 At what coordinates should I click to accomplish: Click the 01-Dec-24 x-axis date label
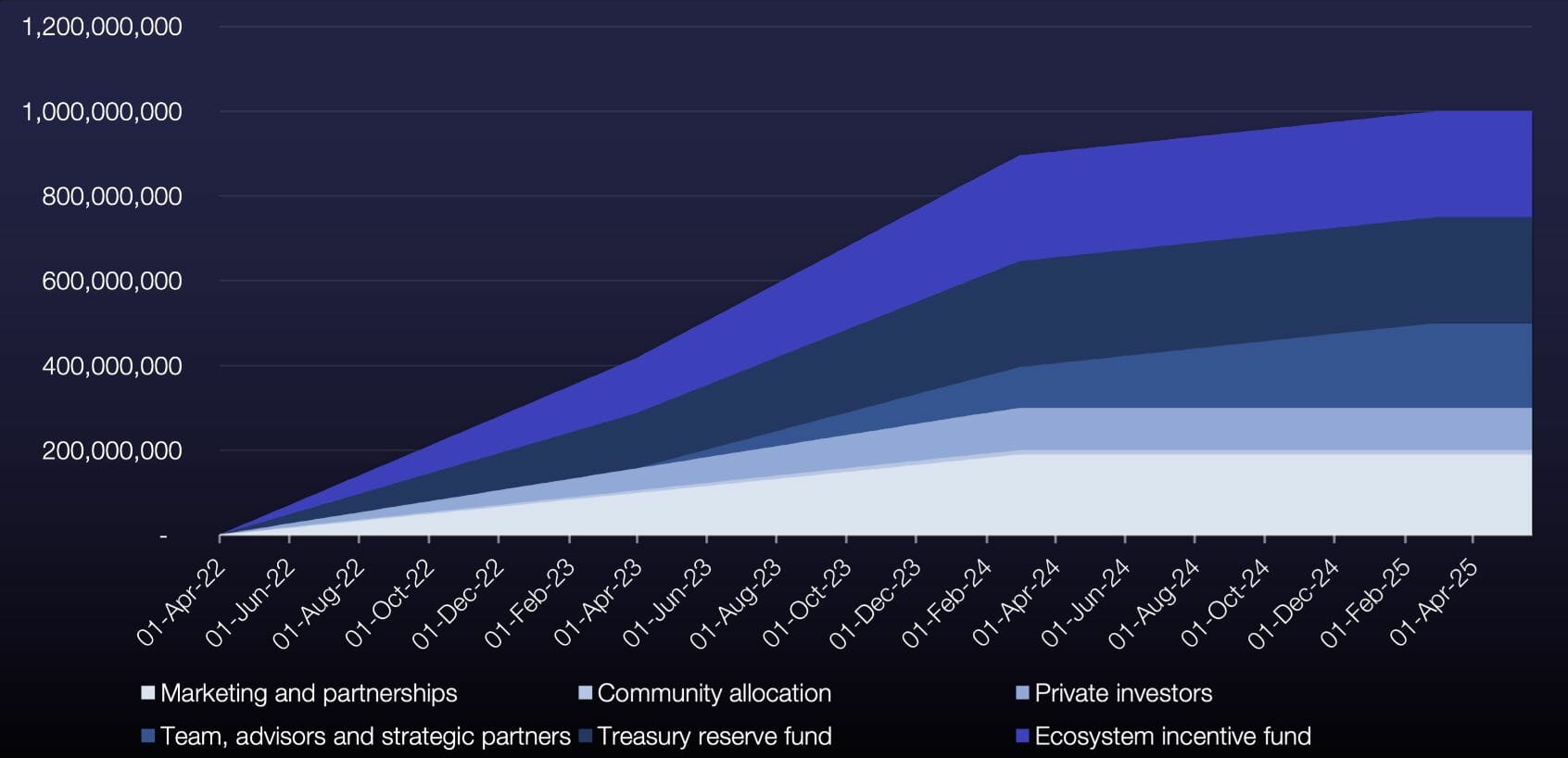[x=1295, y=603]
